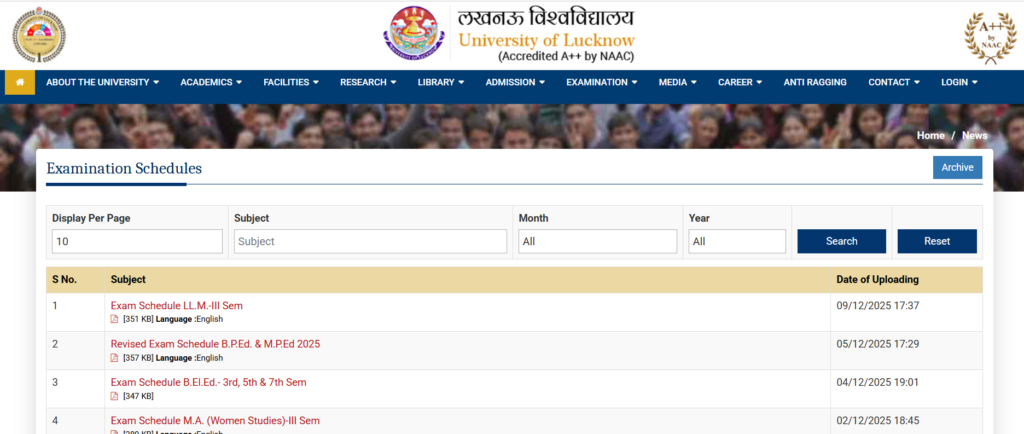The height and width of the screenshot is (434, 1024).
Task: Click the NAAC A++ badge logo
Action: pyautogui.click(x=989, y=36)
